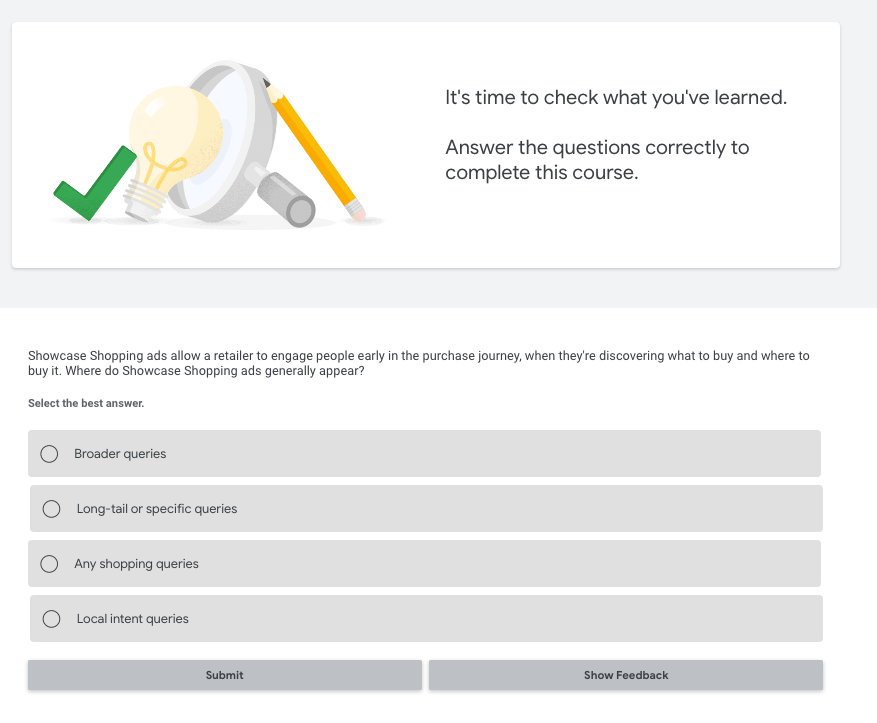877x723 pixels.
Task: Select the Broader queries radio button
Action: pyautogui.click(x=49, y=453)
